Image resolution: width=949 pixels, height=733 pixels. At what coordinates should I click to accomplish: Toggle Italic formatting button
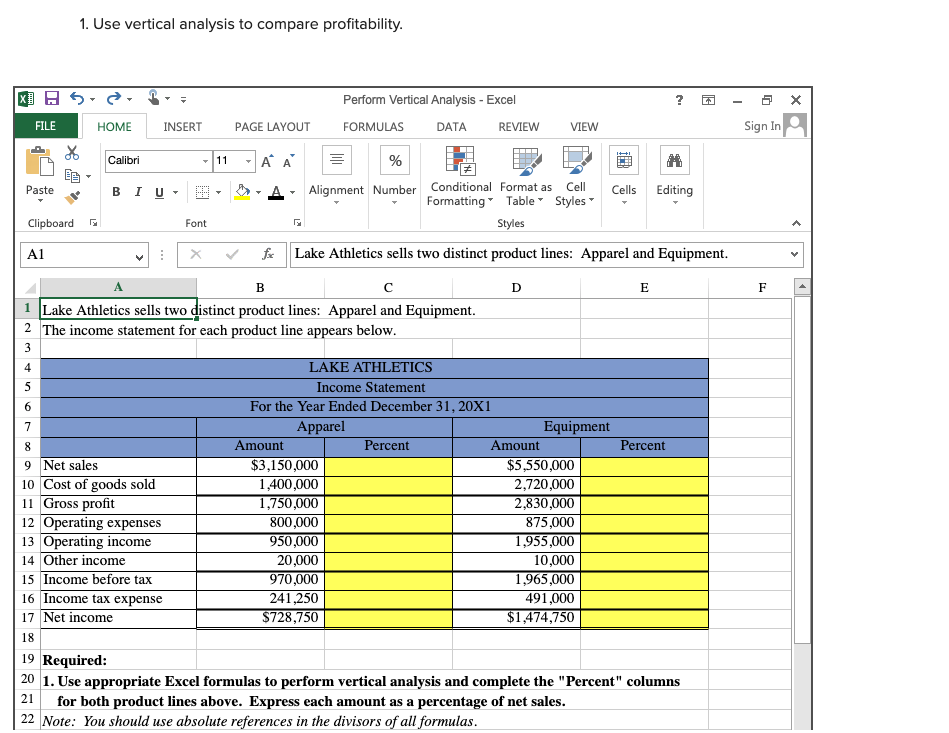[x=138, y=192]
